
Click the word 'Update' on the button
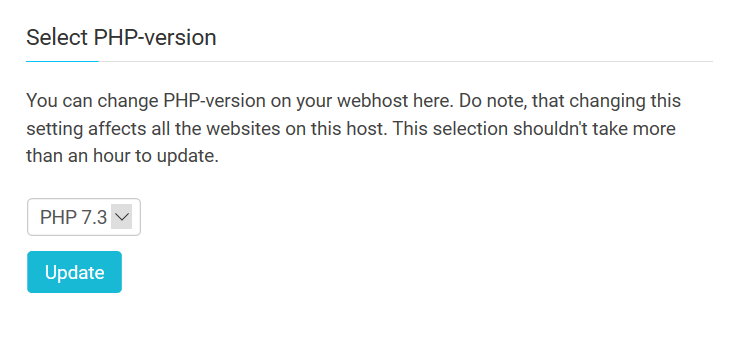click(75, 272)
